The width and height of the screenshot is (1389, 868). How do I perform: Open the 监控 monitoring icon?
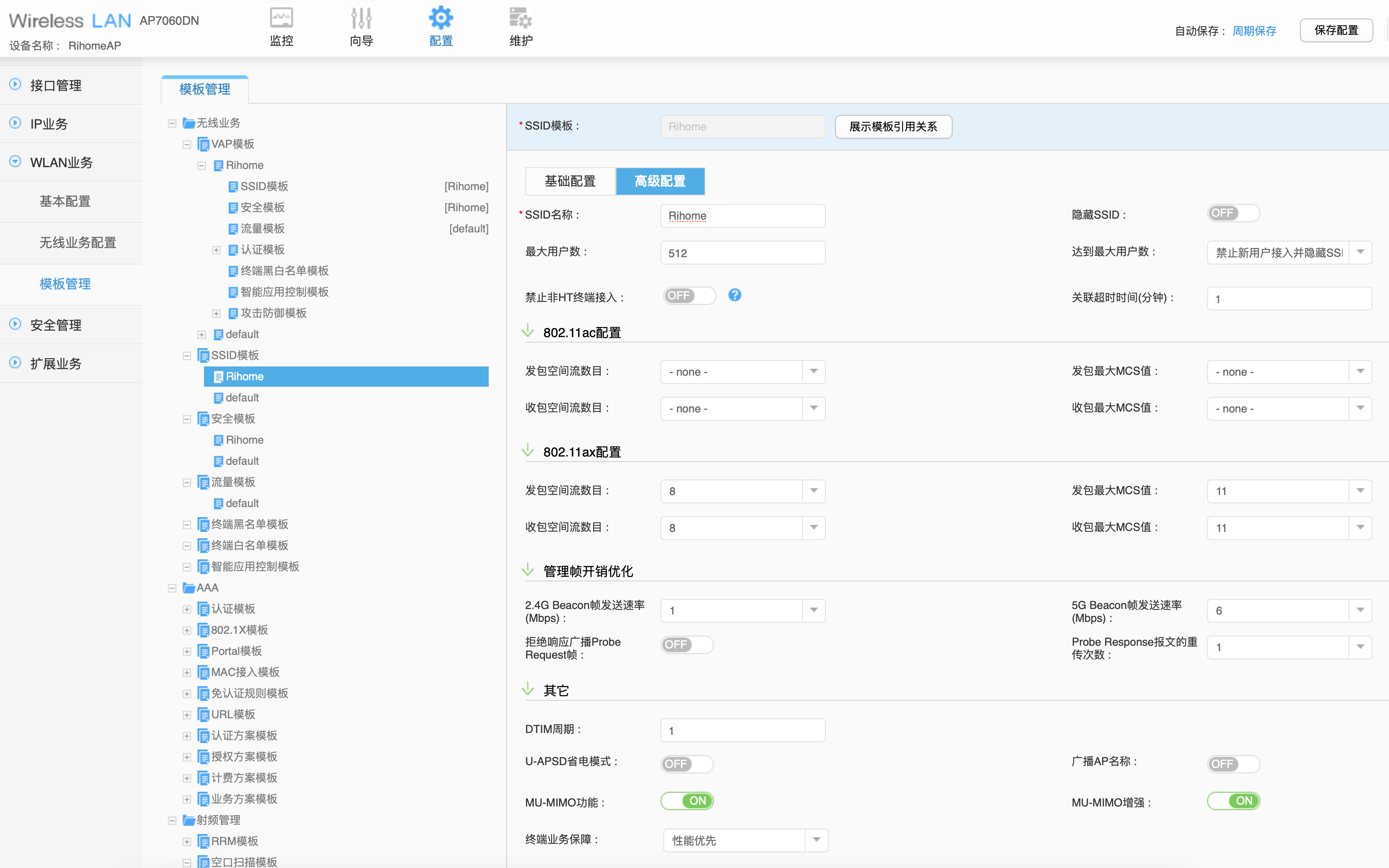(x=281, y=18)
